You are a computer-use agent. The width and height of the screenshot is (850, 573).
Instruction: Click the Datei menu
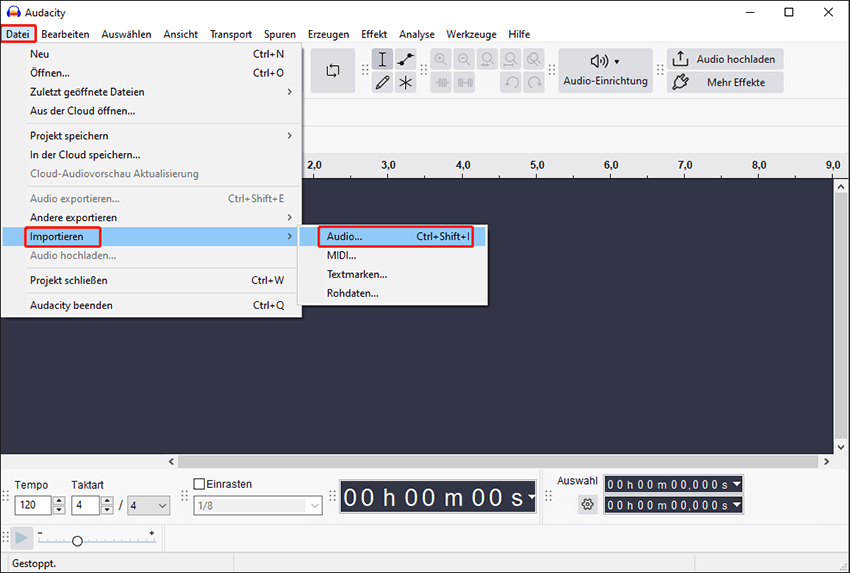(x=18, y=34)
